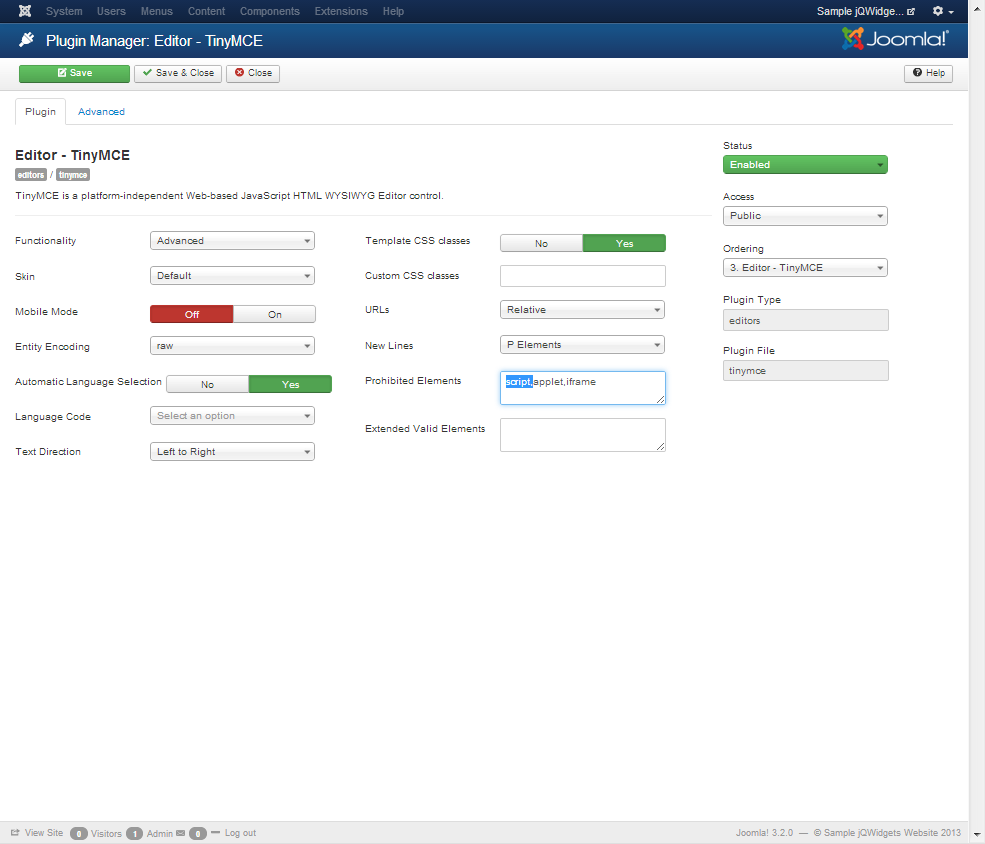Click the Log out link
Viewport: 985px width, 844px height.
click(x=241, y=833)
